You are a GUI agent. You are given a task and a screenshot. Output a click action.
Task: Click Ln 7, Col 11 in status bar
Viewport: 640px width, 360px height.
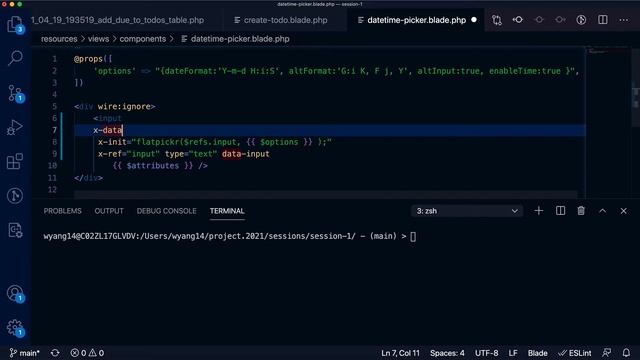(400, 353)
